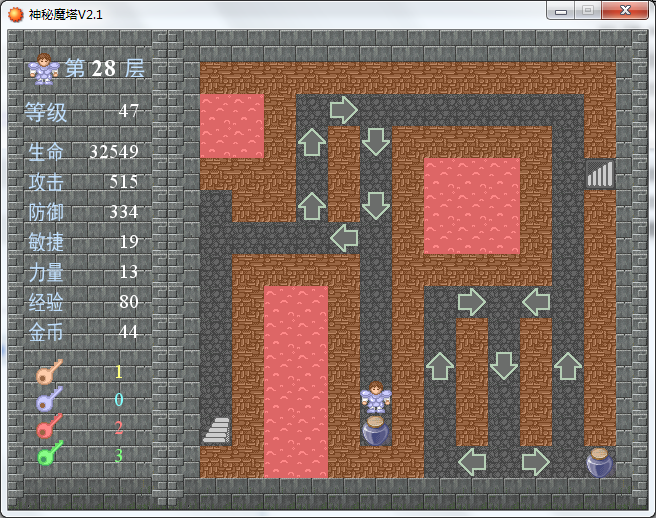Click the tall lava pool at the bottom center
The height and width of the screenshot is (518, 656).
tap(296, 382)
